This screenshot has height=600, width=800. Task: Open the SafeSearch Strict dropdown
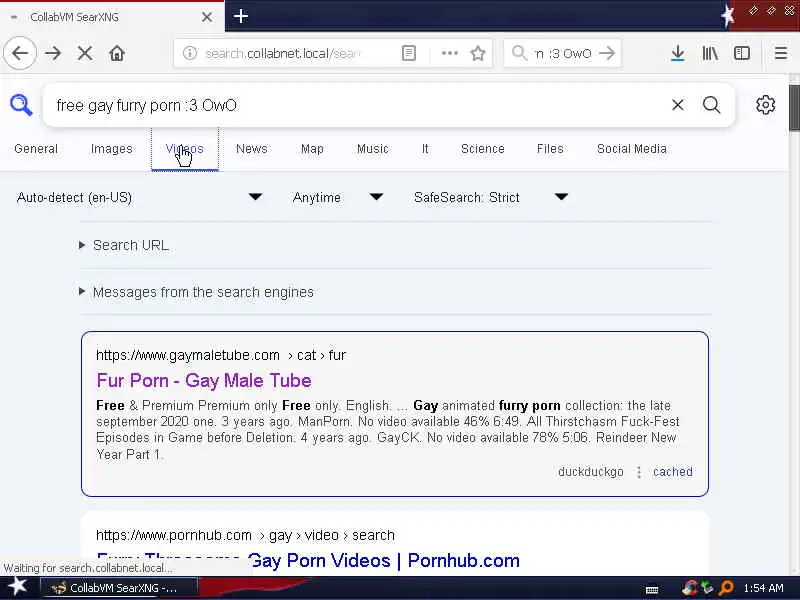click(x=490, y=197)
